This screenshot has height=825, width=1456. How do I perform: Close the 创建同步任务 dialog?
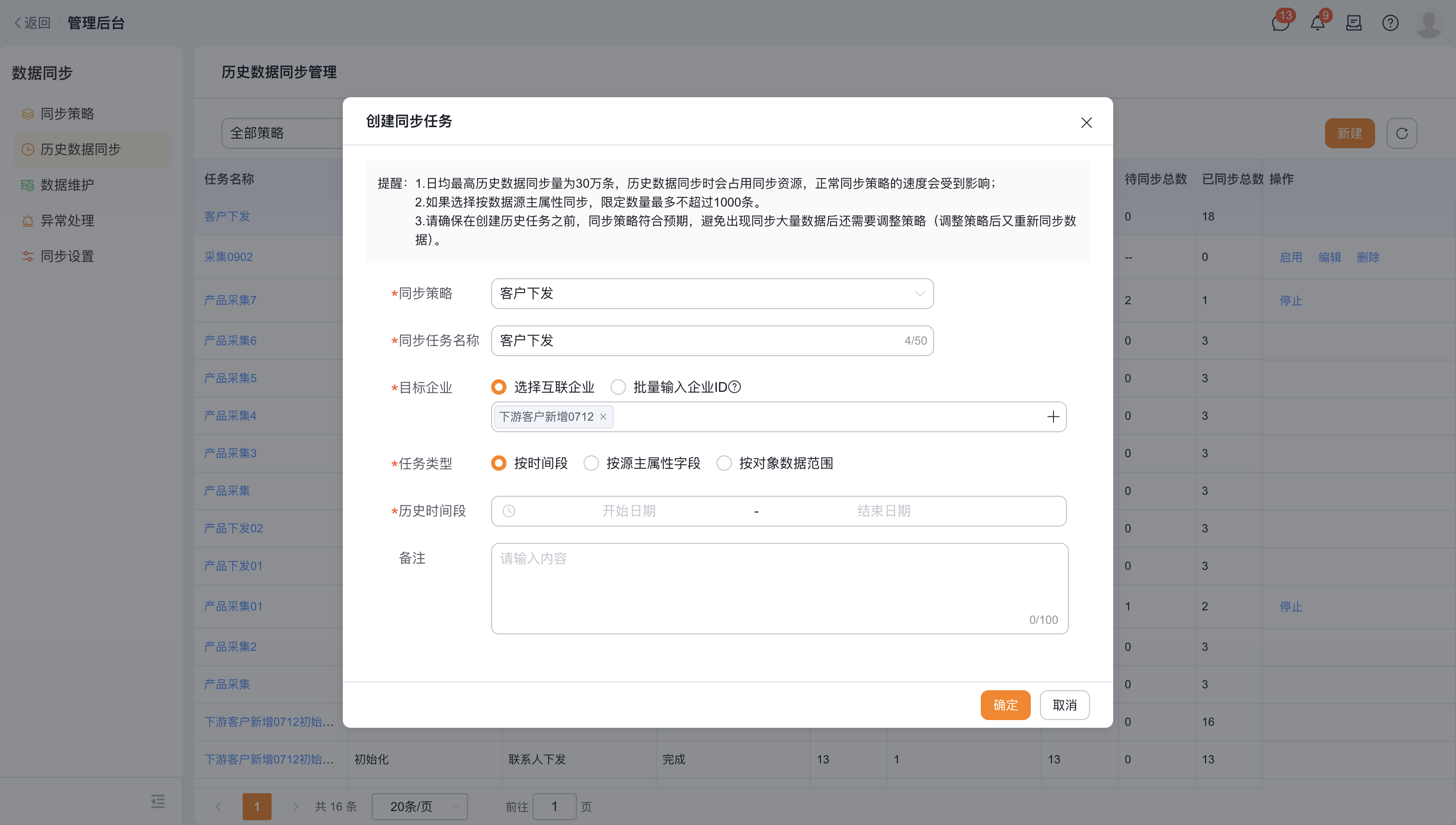1086,122
